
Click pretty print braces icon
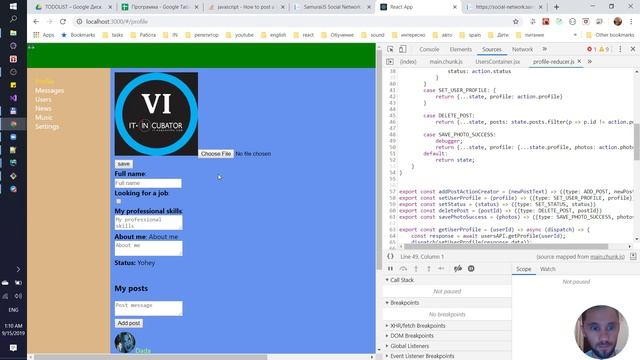click(x=390, y=256)
